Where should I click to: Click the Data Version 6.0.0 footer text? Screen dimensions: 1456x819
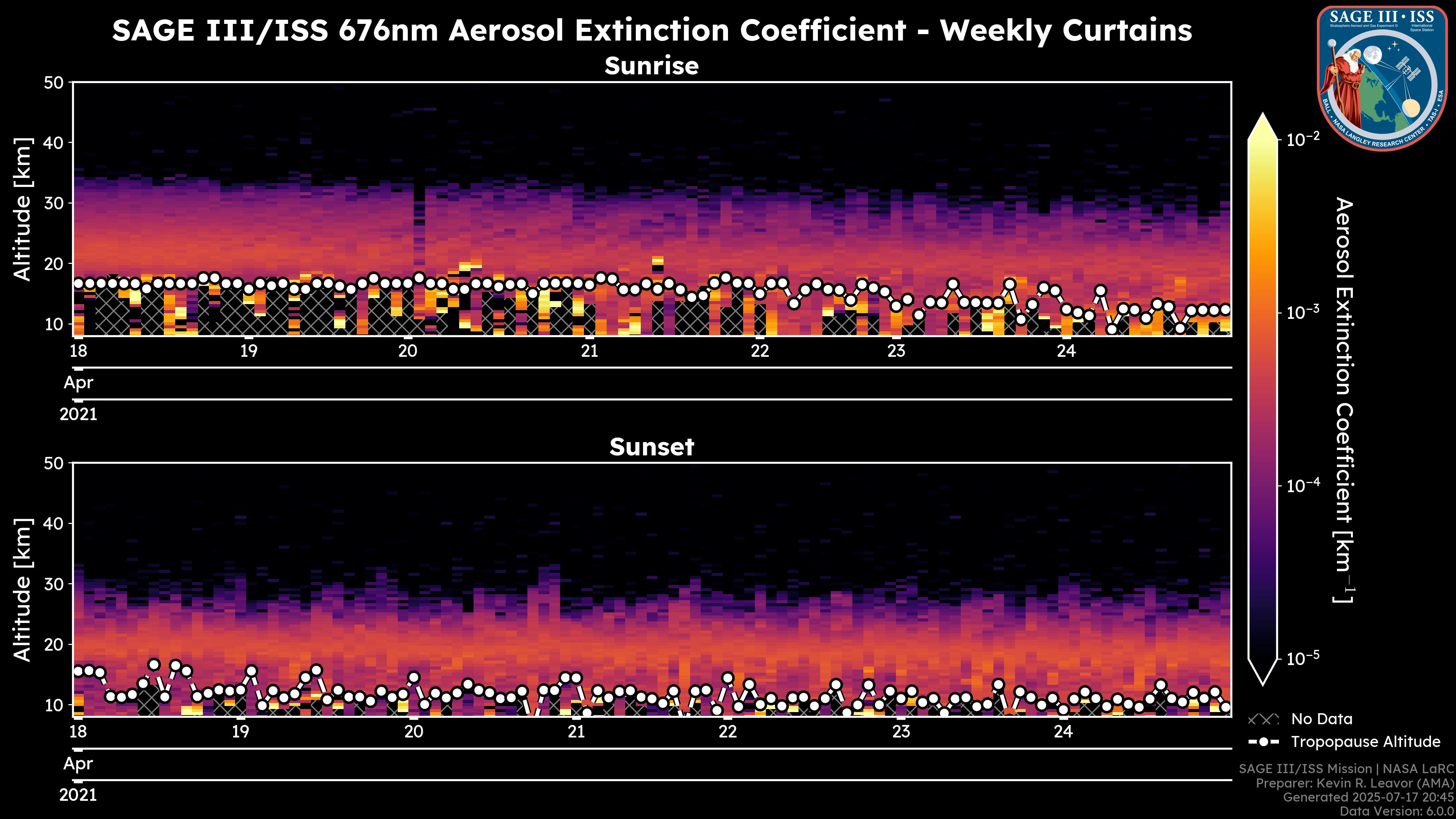pyautogui.click(x=1397, y=812)
